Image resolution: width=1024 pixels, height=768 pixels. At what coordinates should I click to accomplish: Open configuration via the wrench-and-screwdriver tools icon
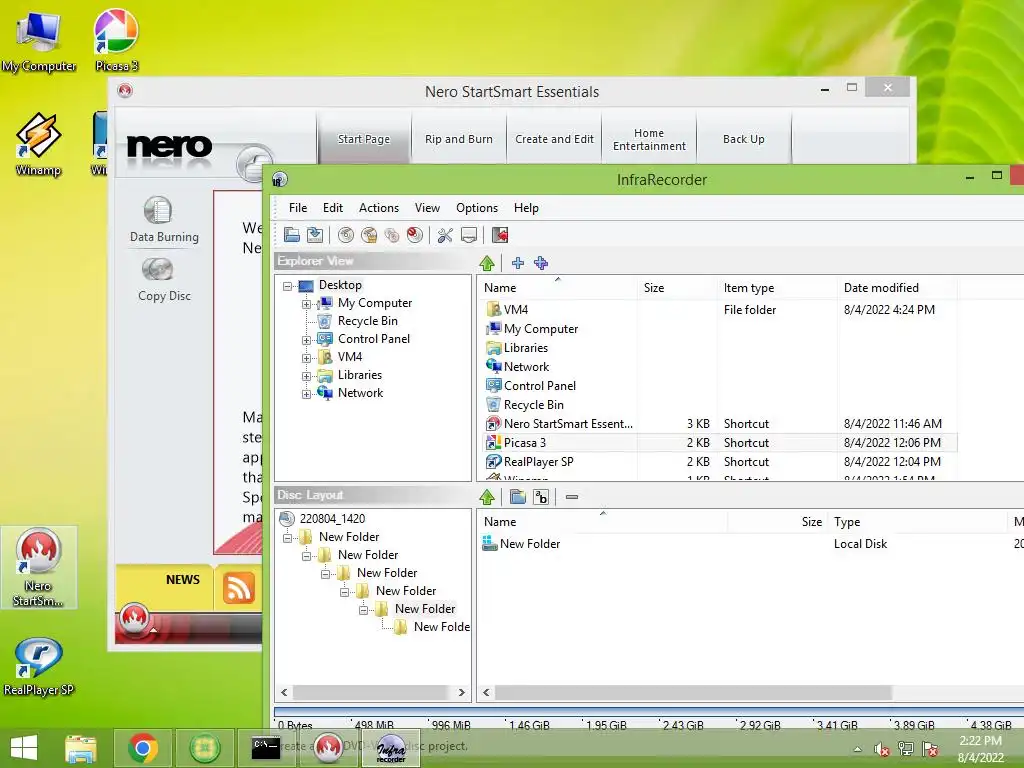(445, 235)
